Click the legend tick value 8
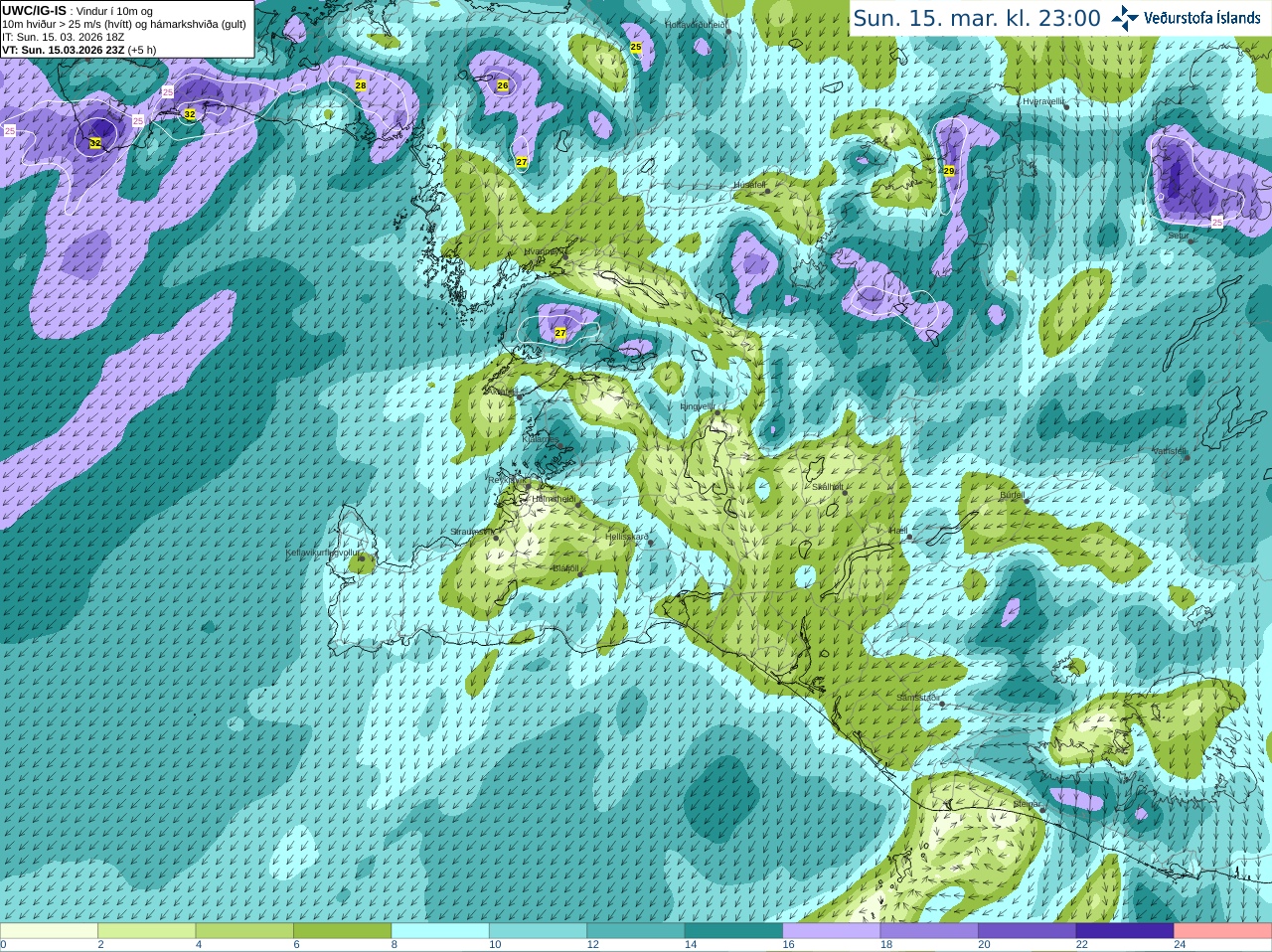The image size is (1272, 952). click(395, 945)
